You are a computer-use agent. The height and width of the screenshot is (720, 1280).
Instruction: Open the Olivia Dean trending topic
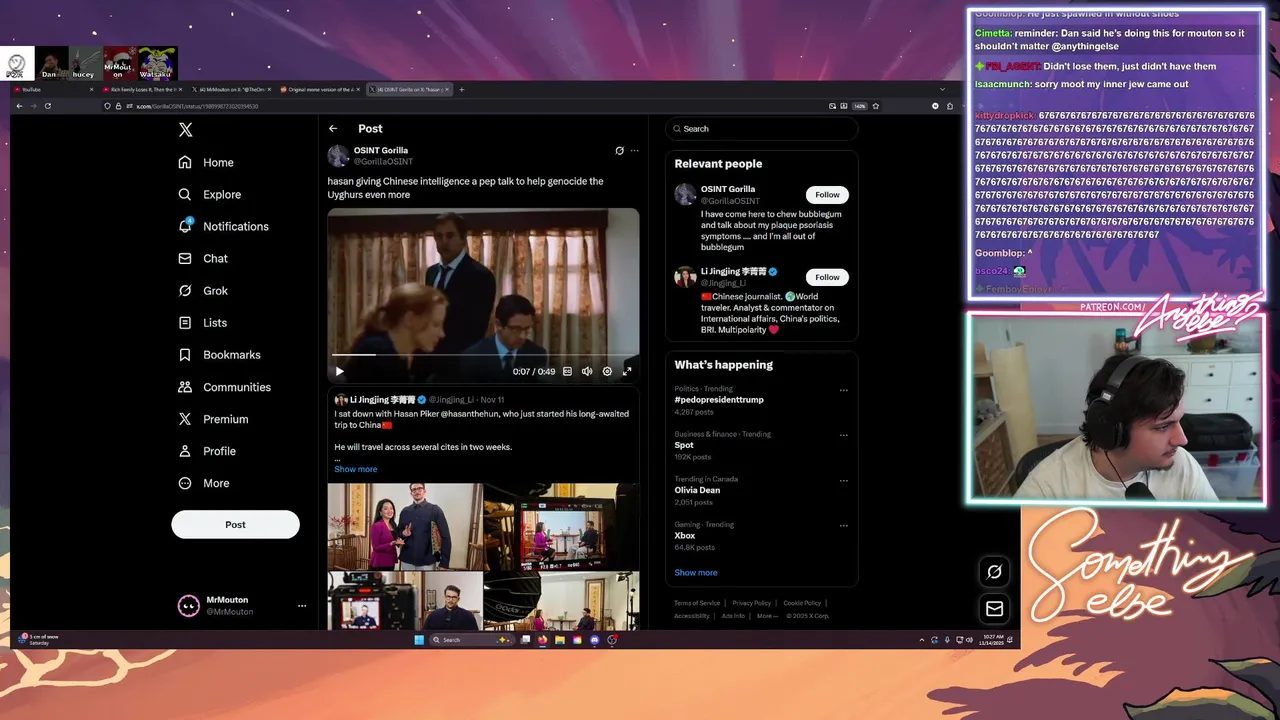tap(697, 490)
